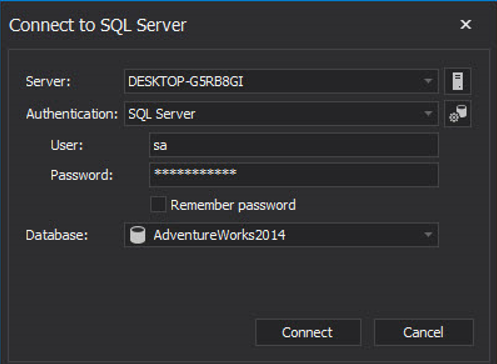Expand the Server dropdown arrow

pyautogui.click(x=428, y=81)
